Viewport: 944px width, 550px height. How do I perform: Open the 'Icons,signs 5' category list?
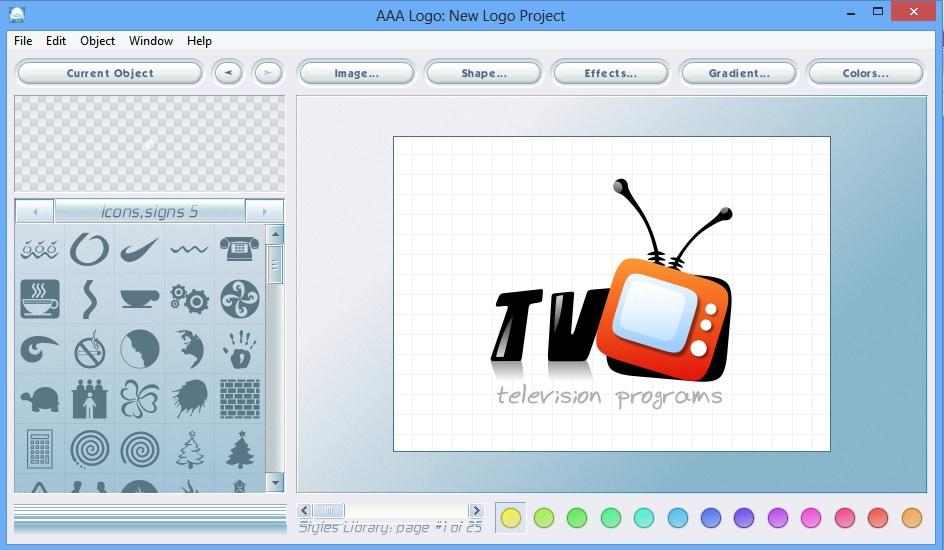149,211
